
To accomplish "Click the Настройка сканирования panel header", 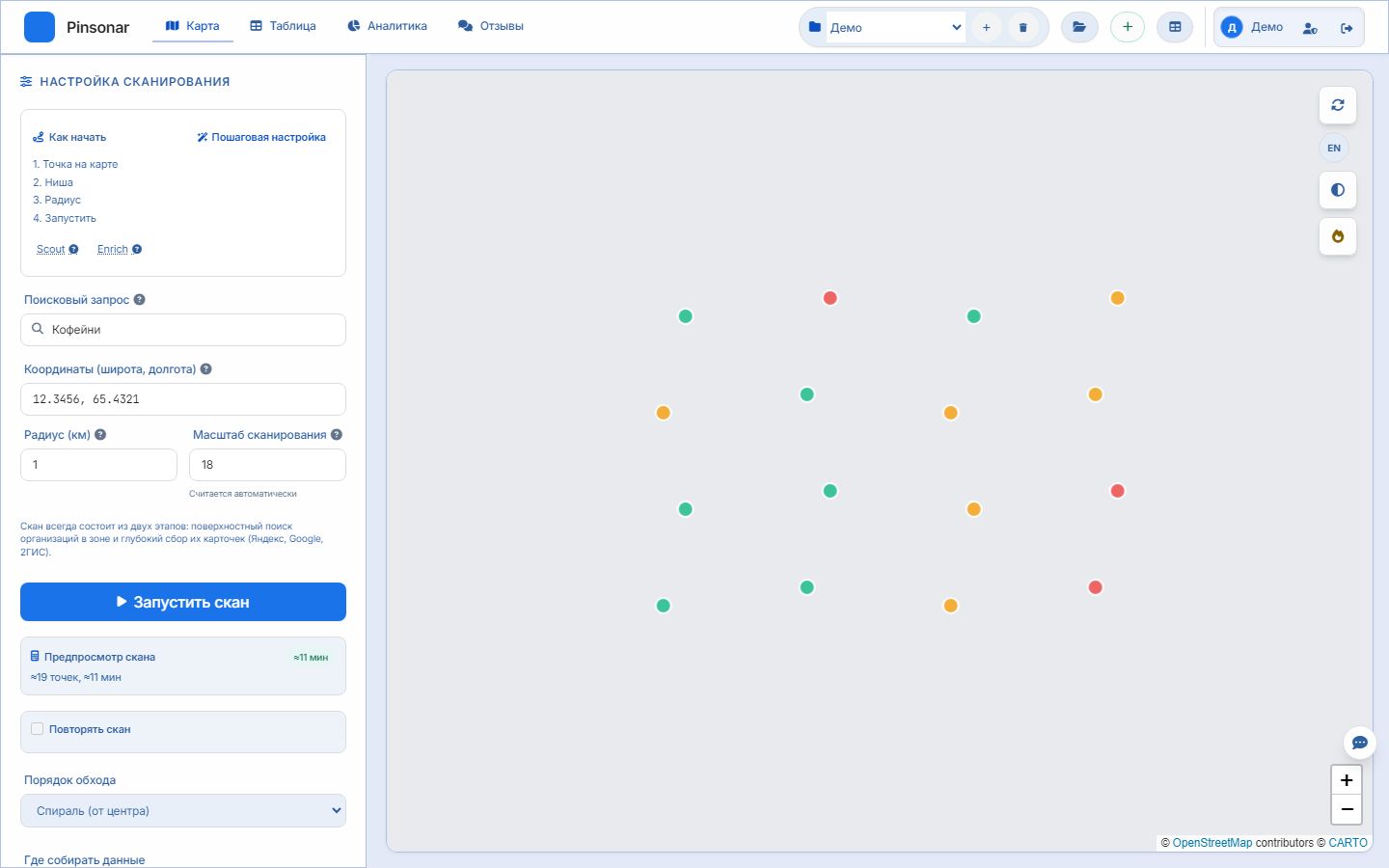I will tap(125, 82).
